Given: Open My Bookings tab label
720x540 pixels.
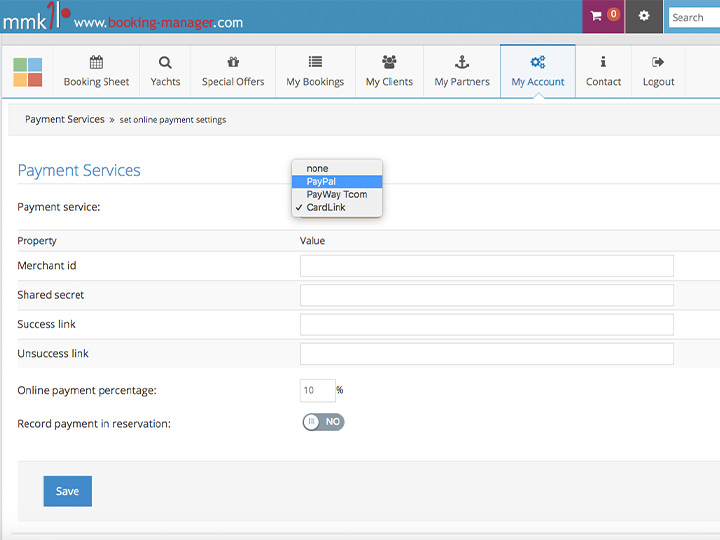Looking at the screenshot, I should (315, 82).
